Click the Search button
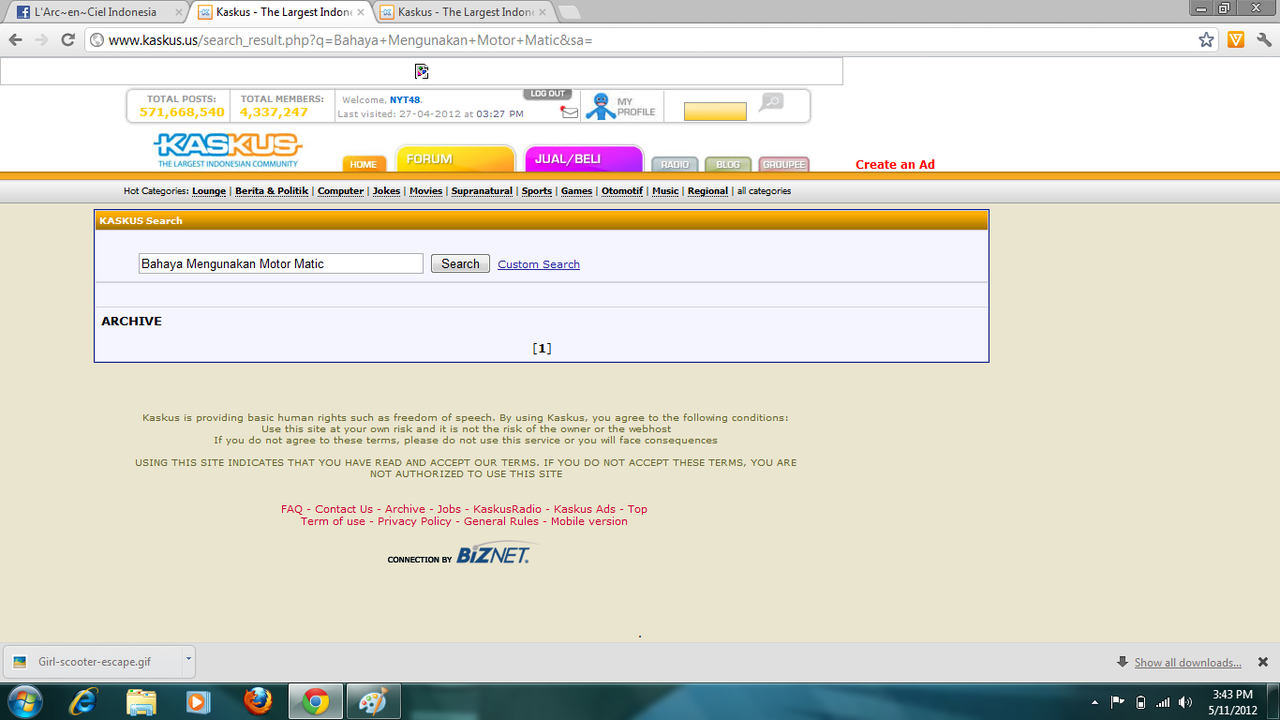 point(460,264)
